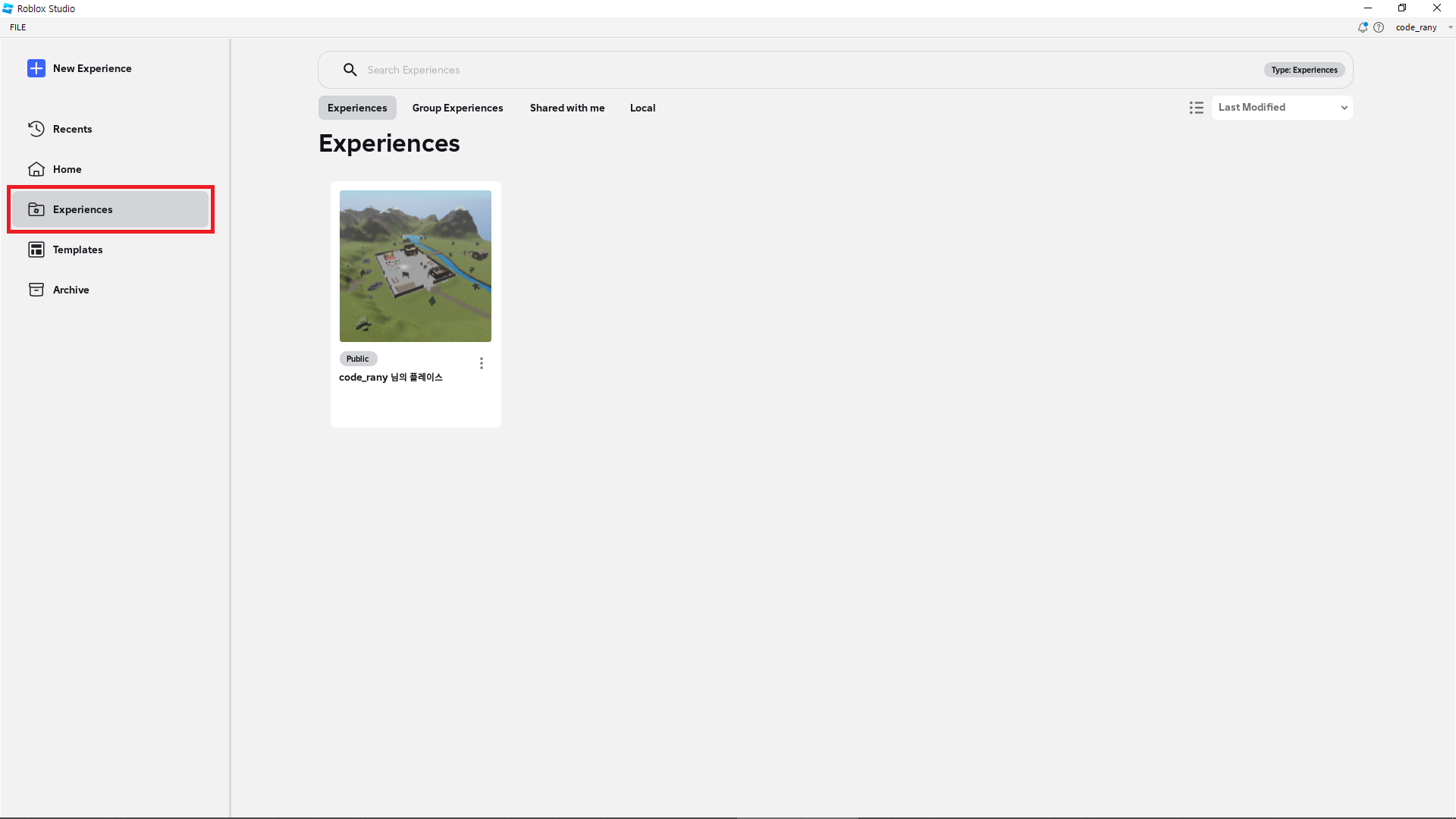1456x819 pixels.
Task: Switch to the Group Experiences tab
Action: (457, 108)
